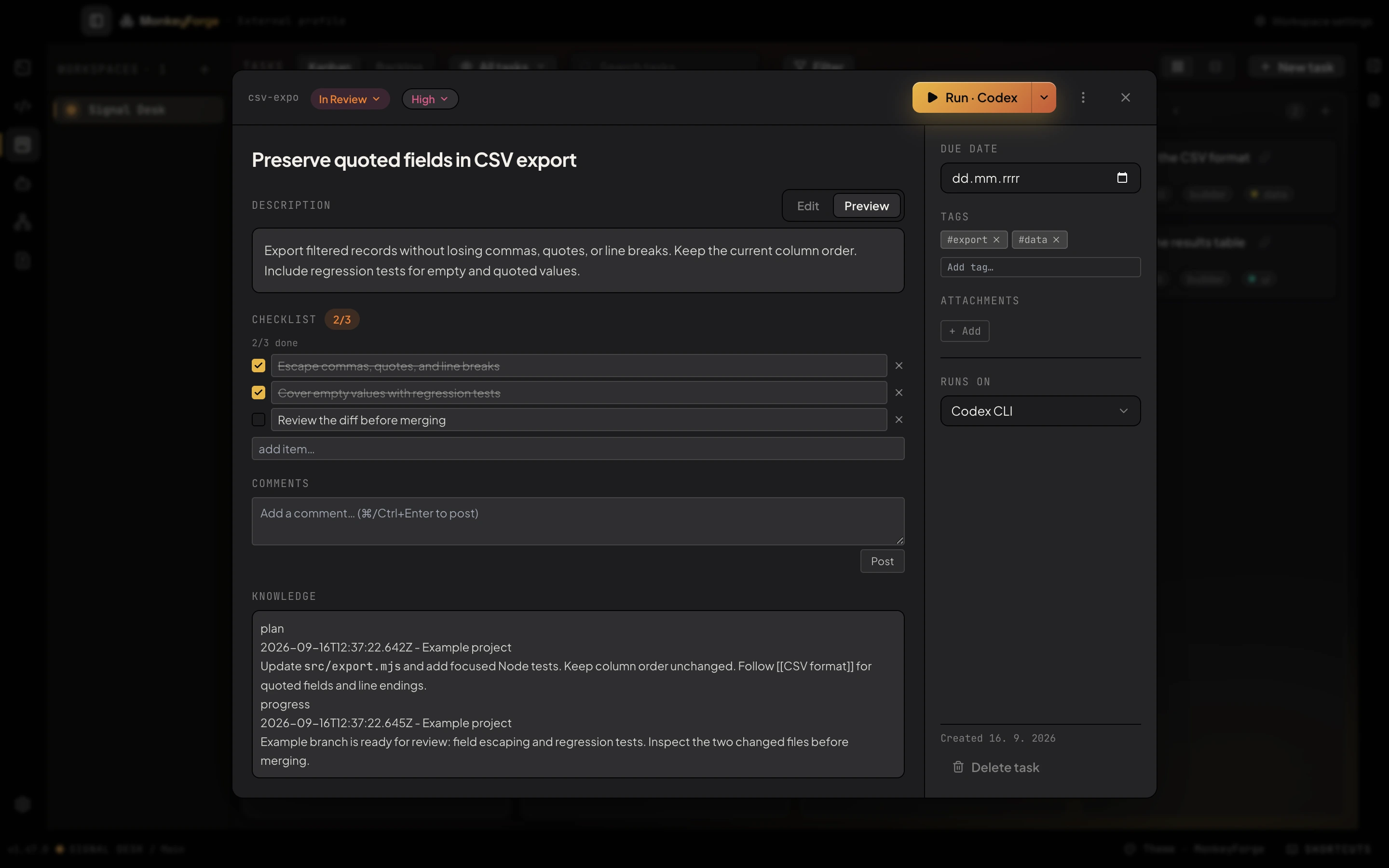This screenshot has width=1389, height=868.
Task: Open the due date calendar picker icon
Action: [x=1122, y=178]
